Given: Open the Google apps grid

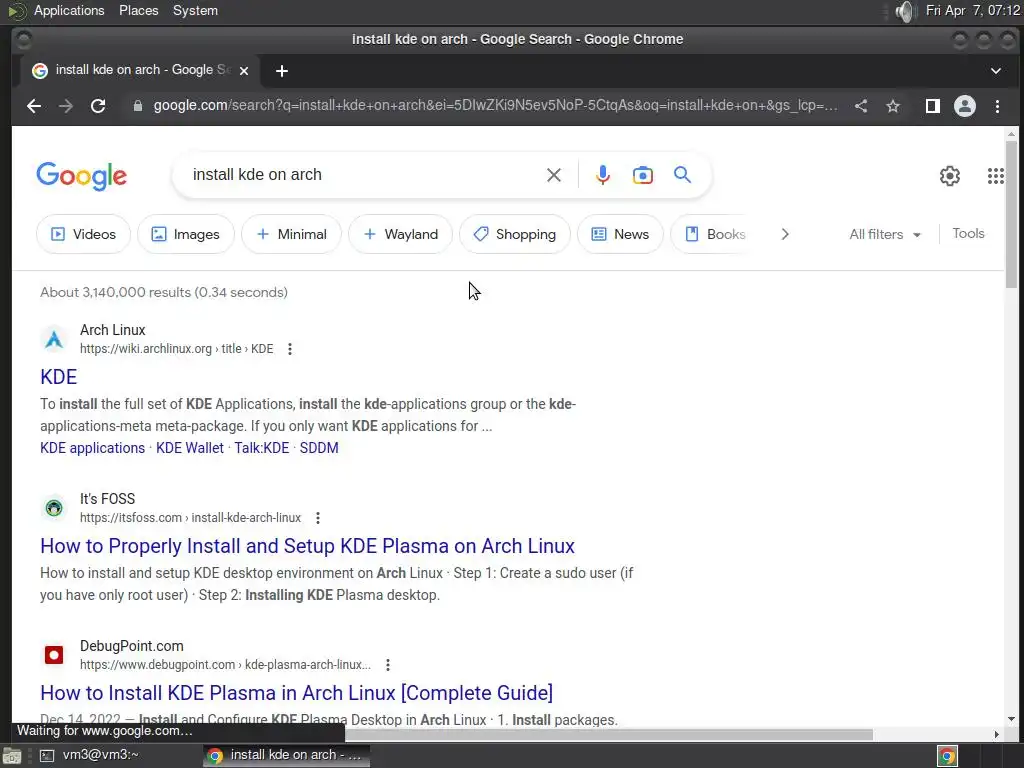Looking at the screenshot, I should [995, 176].
